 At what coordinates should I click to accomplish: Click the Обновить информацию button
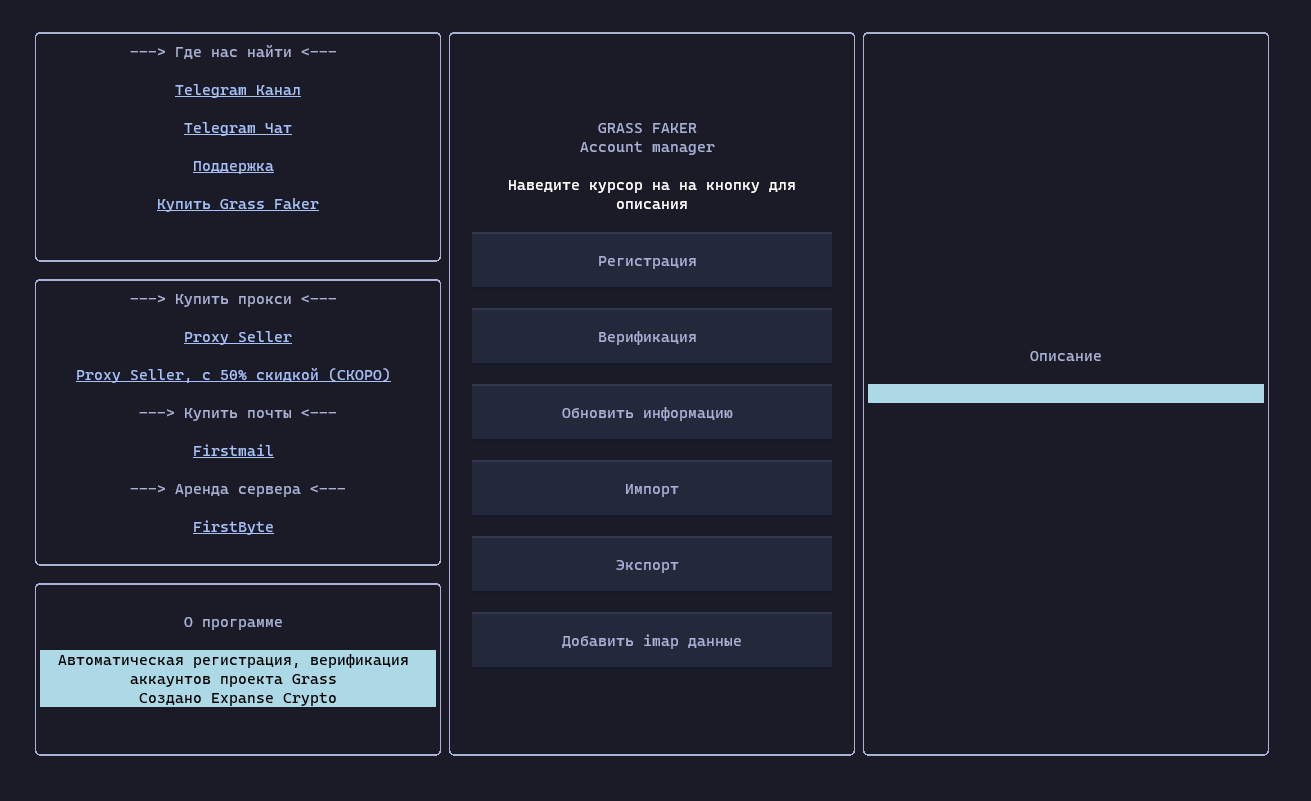point(651,413)
